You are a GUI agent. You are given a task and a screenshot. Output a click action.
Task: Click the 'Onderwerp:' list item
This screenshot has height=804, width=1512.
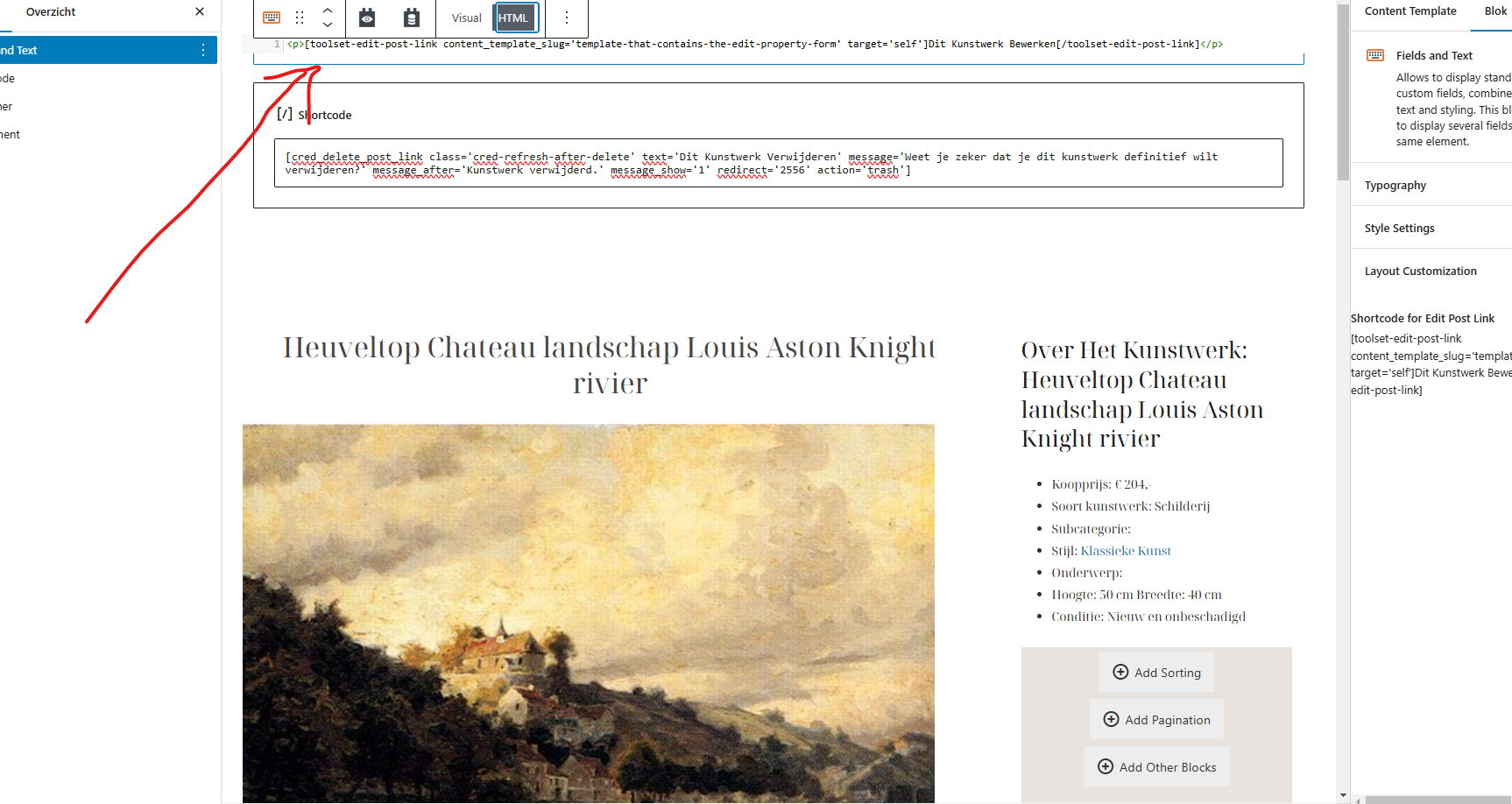(x=1087, y=573)
